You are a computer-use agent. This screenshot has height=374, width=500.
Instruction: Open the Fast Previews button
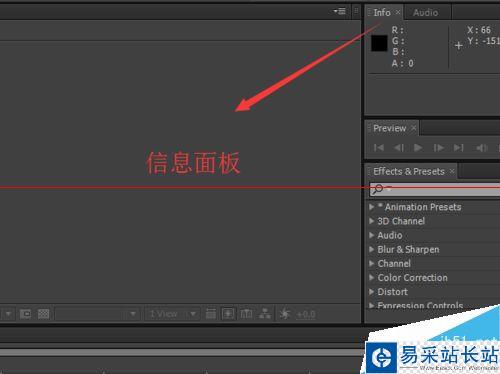coord(228,314)
